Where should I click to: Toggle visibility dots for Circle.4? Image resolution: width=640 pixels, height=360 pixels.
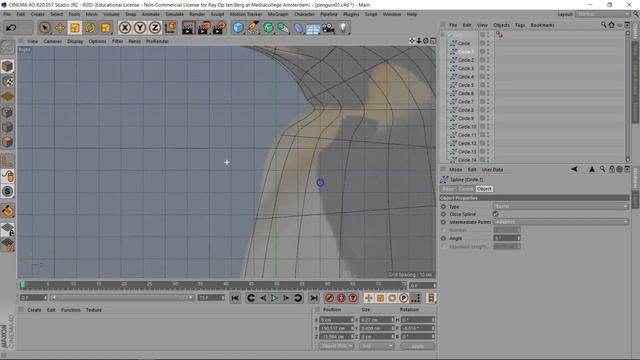coord(488,77)
